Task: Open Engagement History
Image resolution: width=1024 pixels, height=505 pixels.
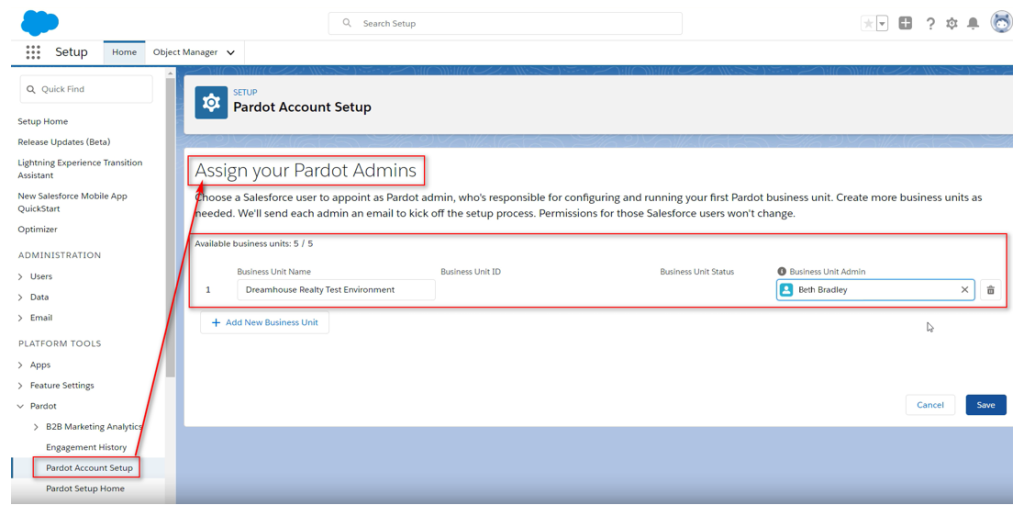Action: tap(86, 448)
